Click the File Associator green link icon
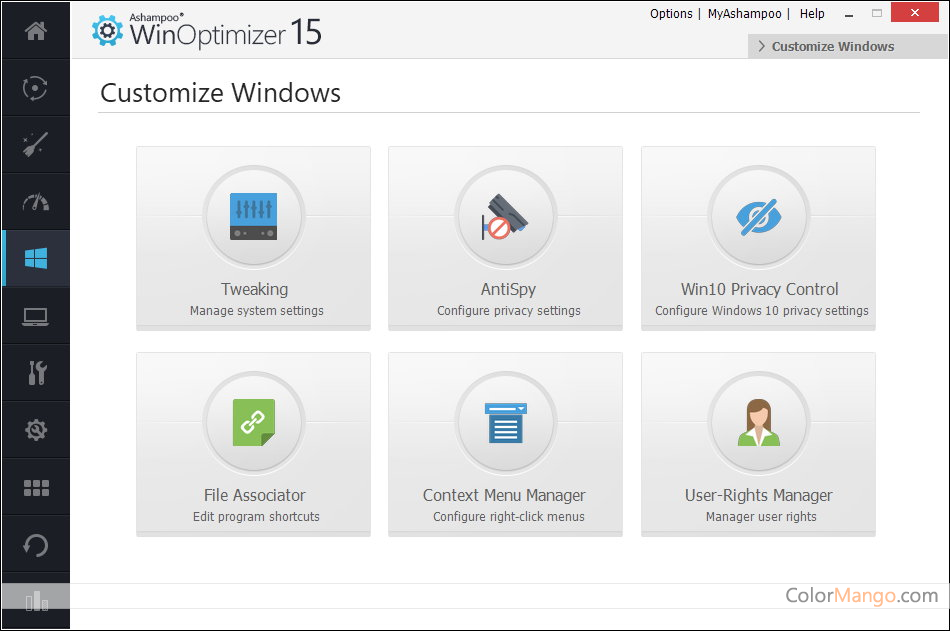Image resolution: width=950 pixels, height=631 pixels. pyautogui.click(x=254, y=422)
